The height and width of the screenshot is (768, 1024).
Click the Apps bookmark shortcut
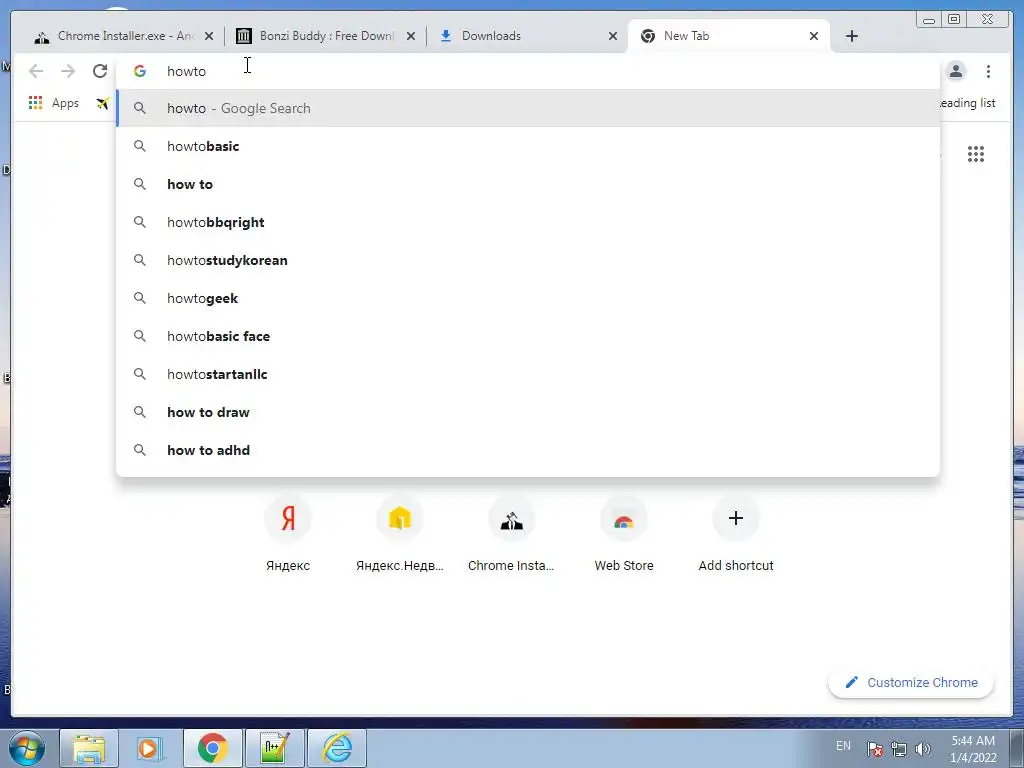click(54, 103)
